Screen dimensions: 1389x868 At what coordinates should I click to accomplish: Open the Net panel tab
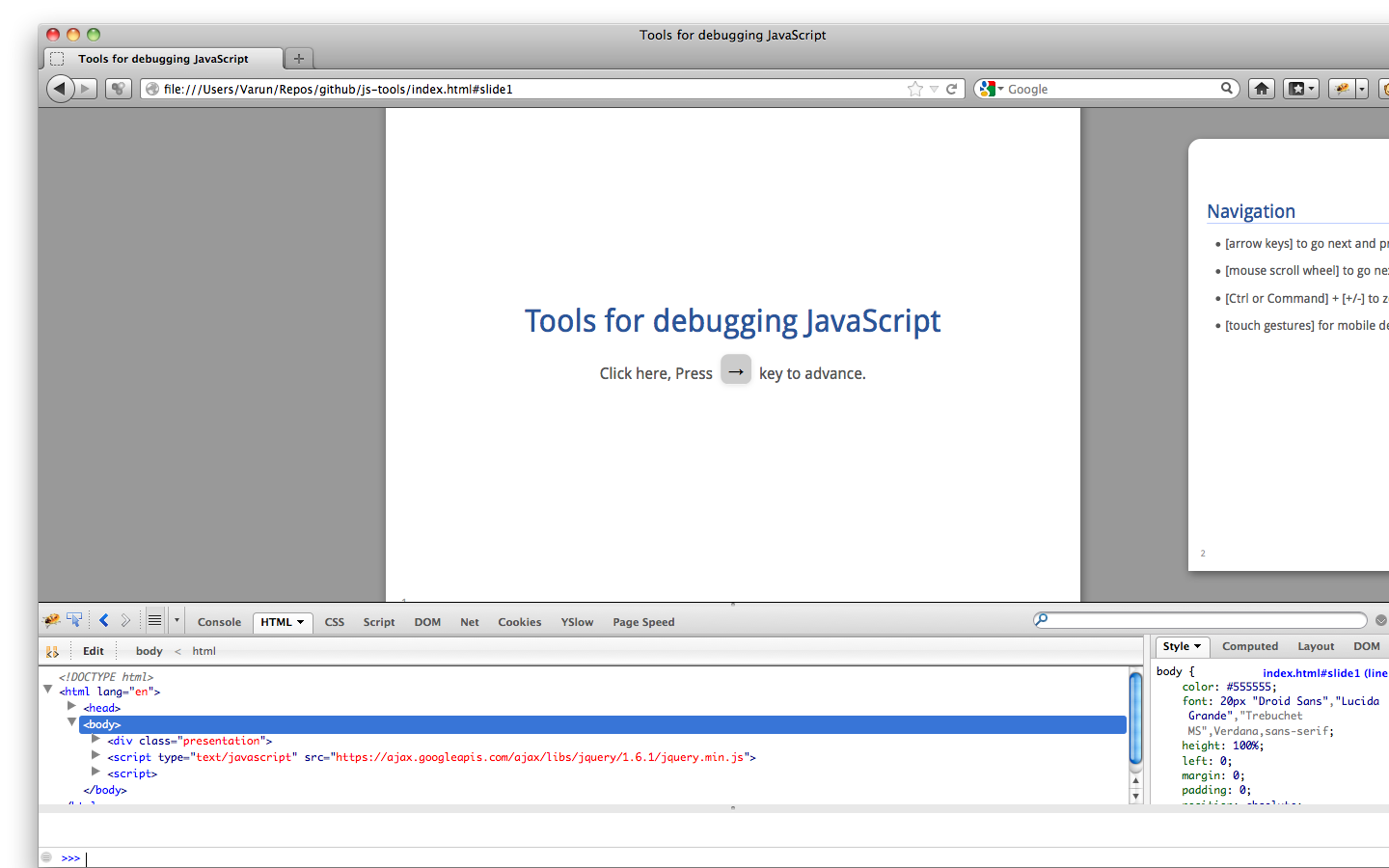click(470, 622)
